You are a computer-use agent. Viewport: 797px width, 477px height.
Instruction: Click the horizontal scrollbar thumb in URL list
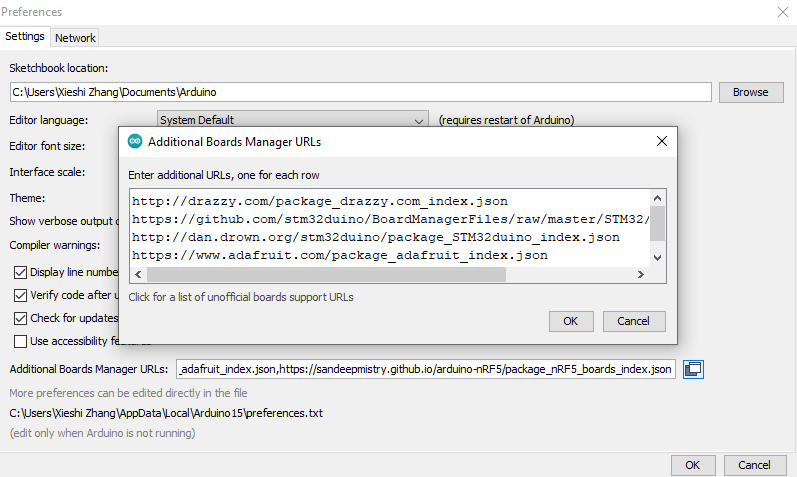point(326,275)
